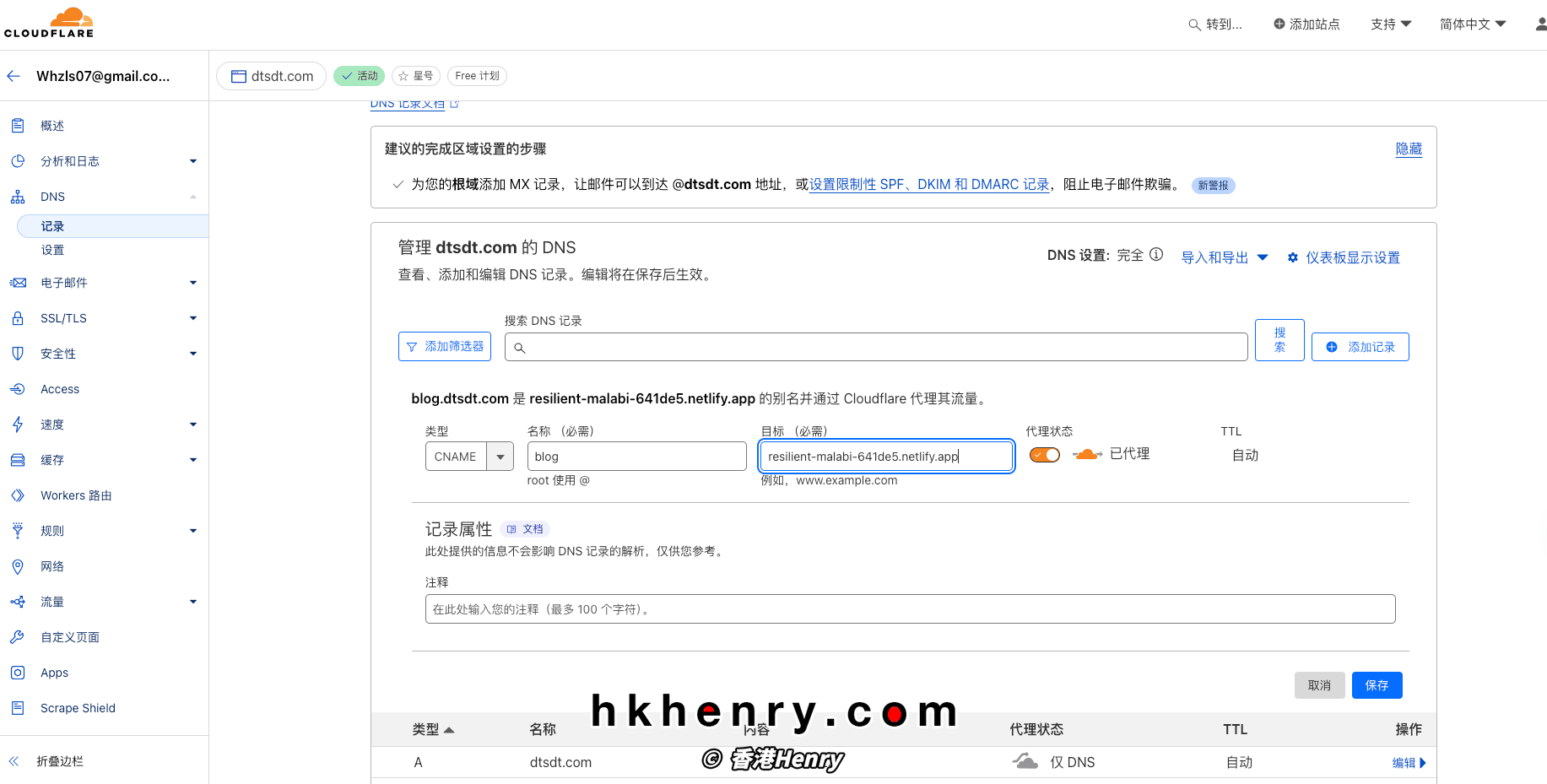Open the DNS settings submenu item
This screenshot has width=1547, height=784.
(x=52, y=250)
